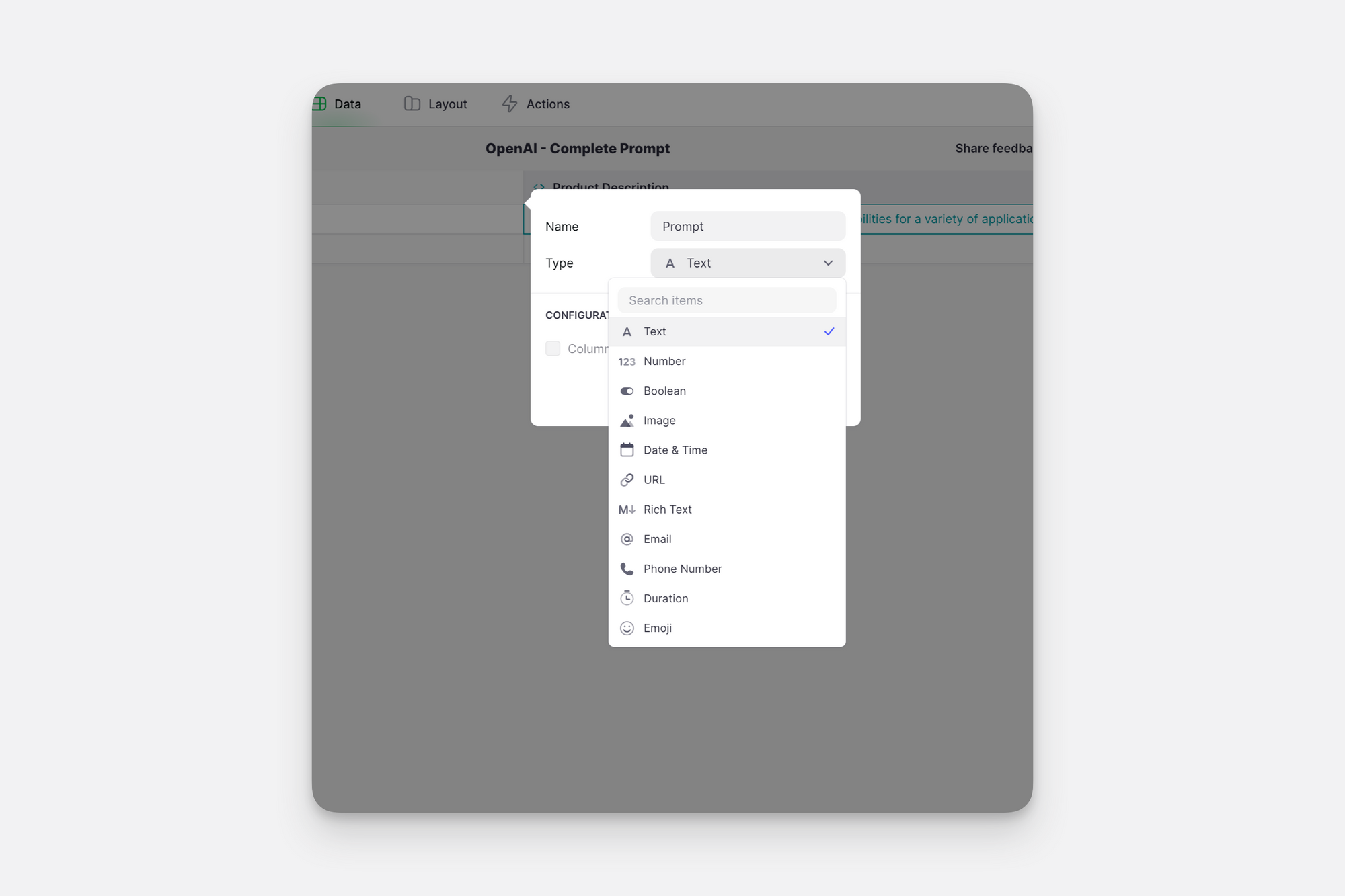Click the Share feedback link
1345x896 pixels.
click(993, 149)
